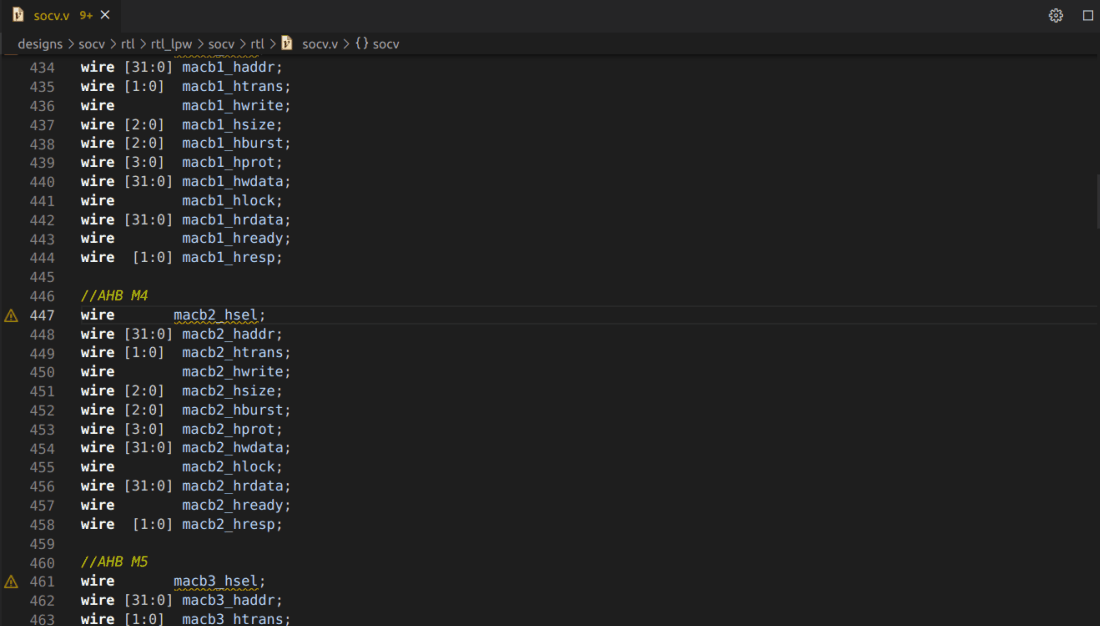This screenshot has width=1100, height=626.
Task: Click the maximize square icon at top right
Action: click(x=1088, y=15)
